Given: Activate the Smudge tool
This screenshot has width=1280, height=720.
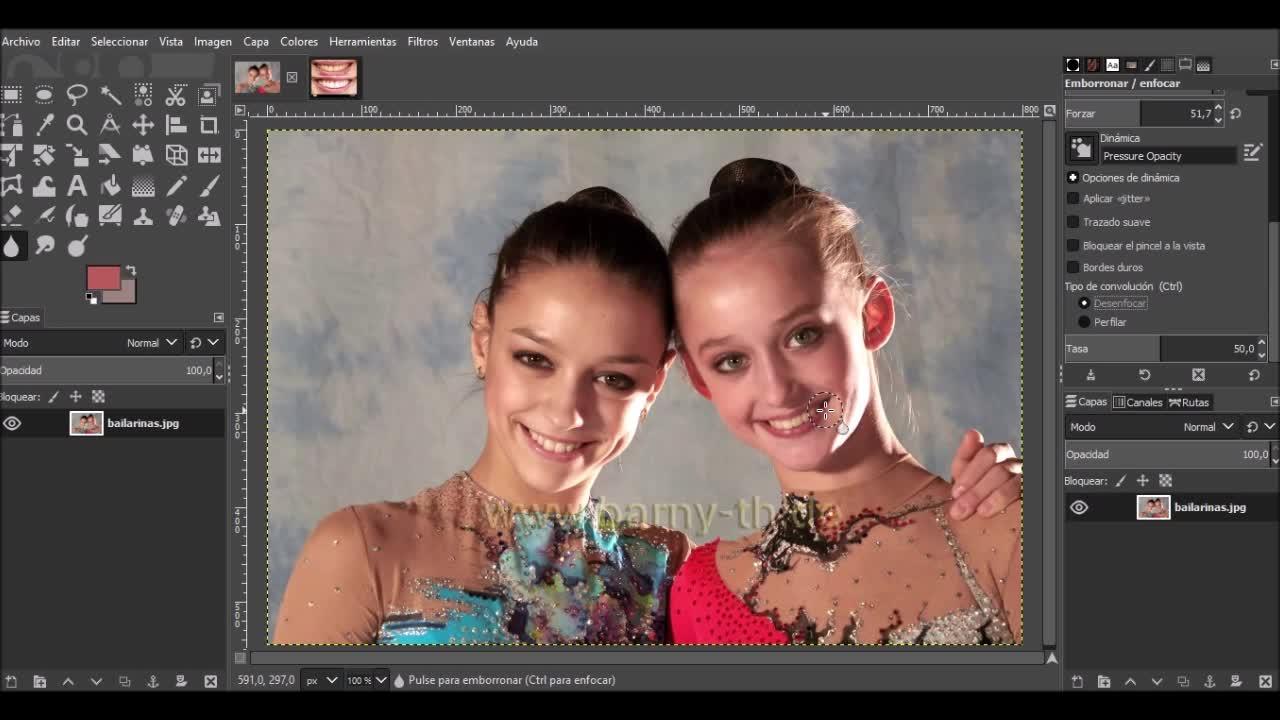Looking at the screenshot, I should (44, 246).
